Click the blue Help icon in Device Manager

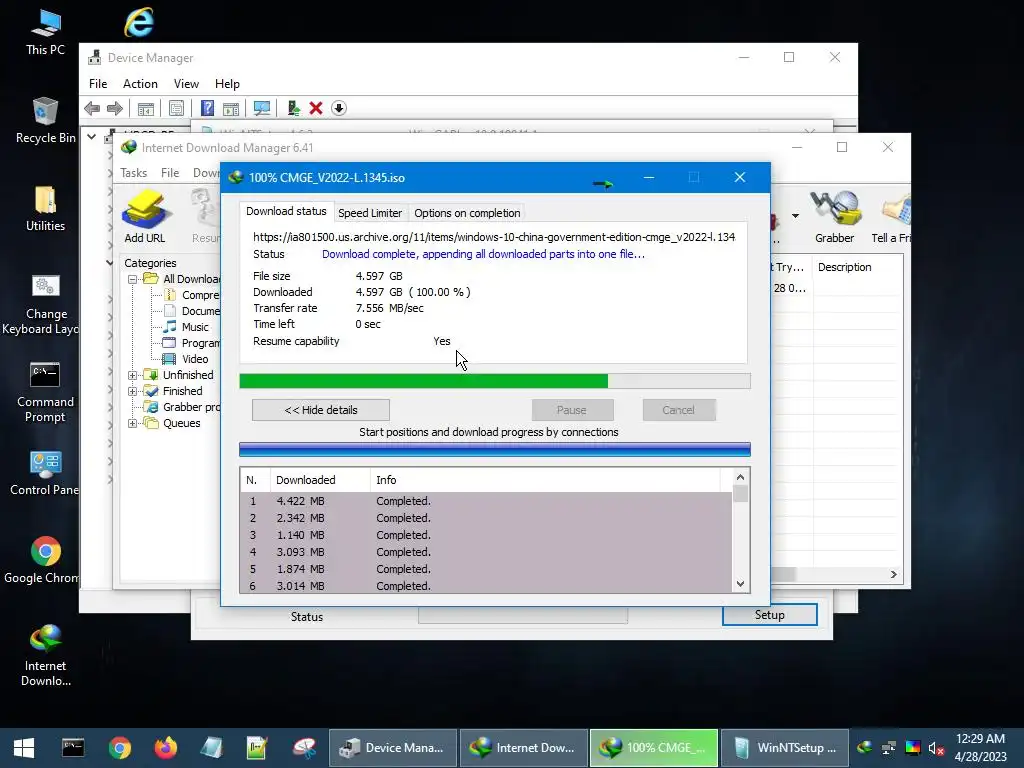[x=207, y=108]
